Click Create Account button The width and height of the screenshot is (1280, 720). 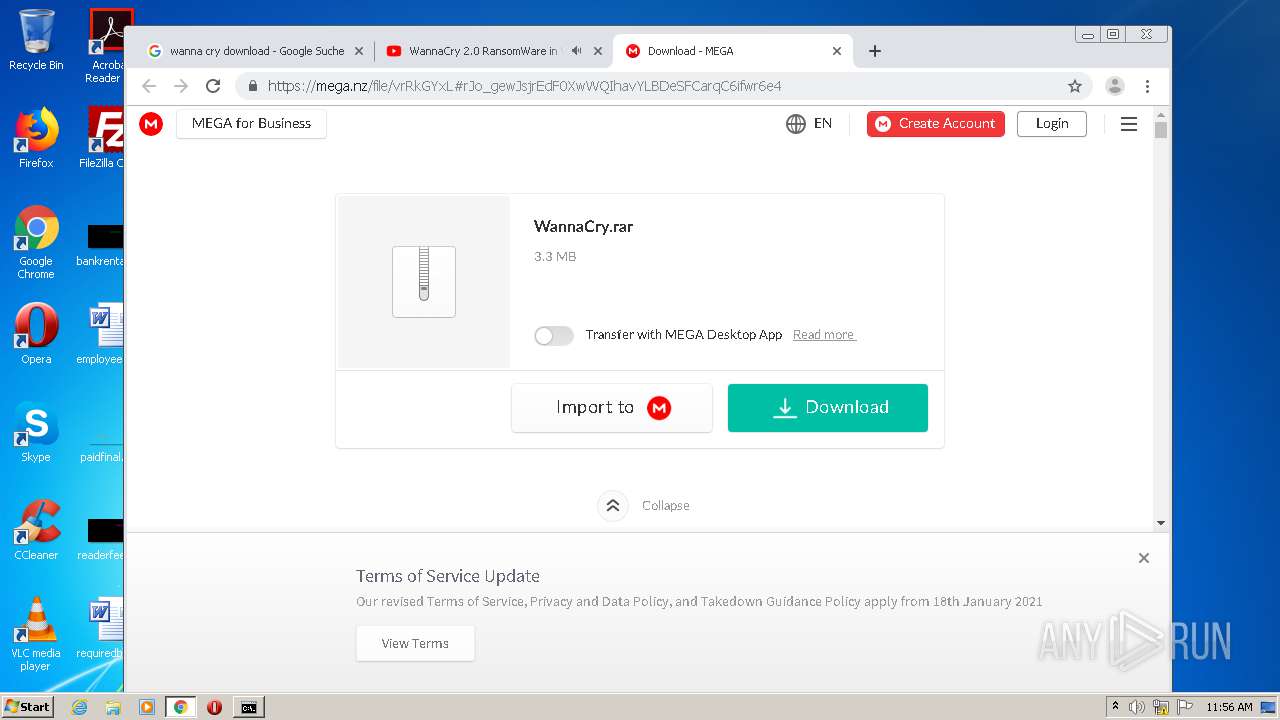click(936, 124)
